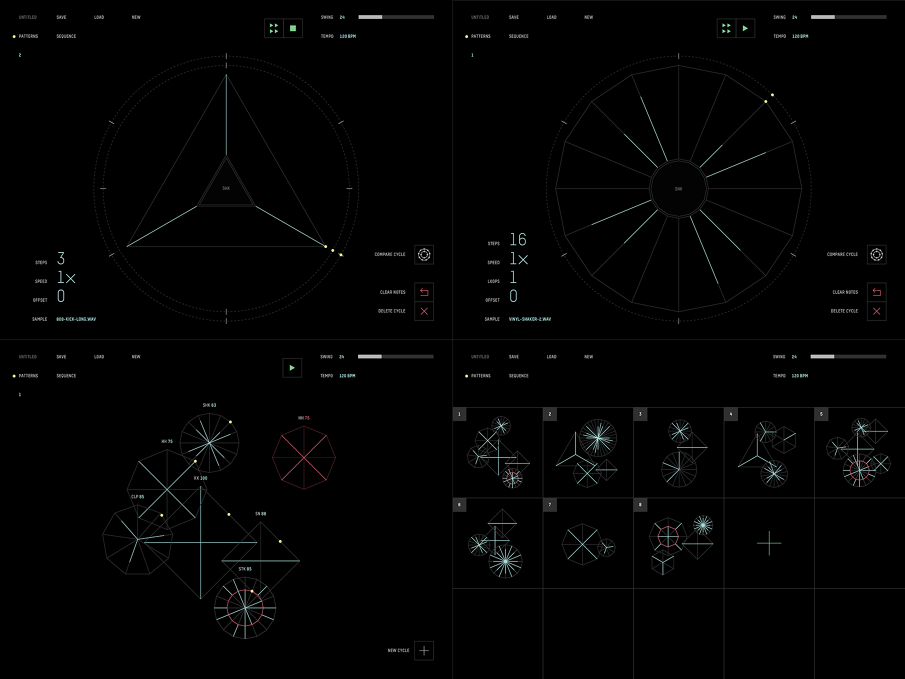Click Load in the bottom-left panel

tap(99, 356)
